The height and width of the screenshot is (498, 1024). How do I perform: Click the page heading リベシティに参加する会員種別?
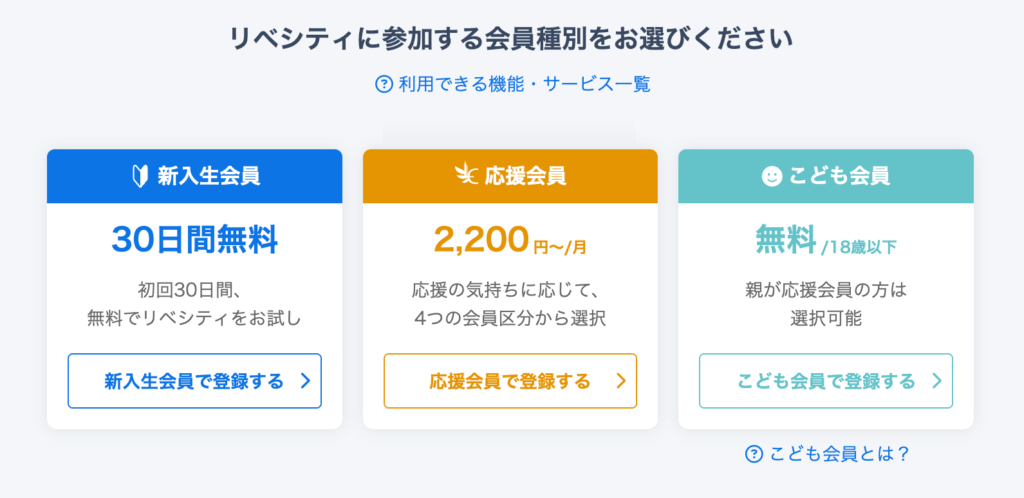point(511,39)
